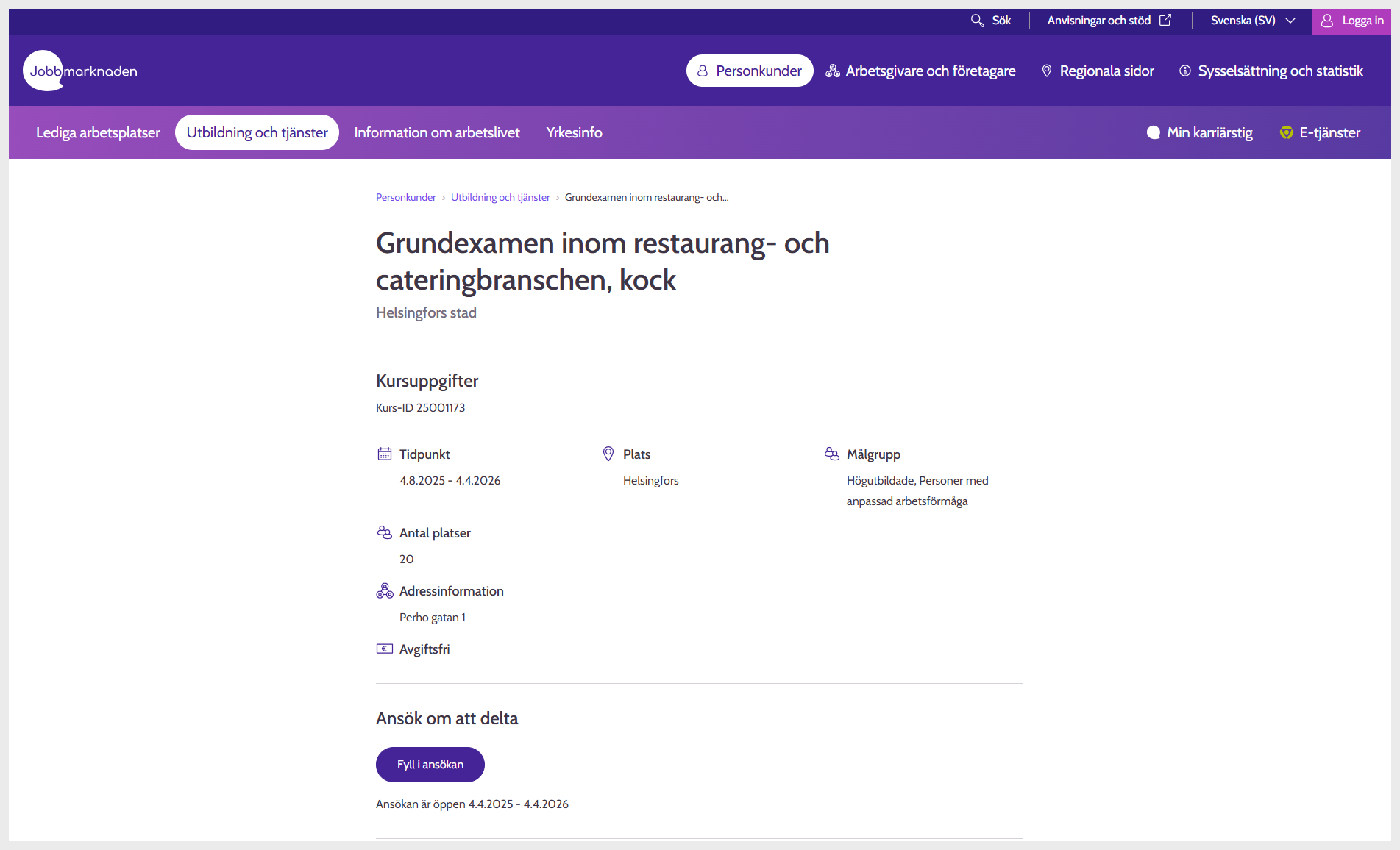Screen dimensions: 1400x850
Task: Click the people icon beside Antal platser
Action: tap(385, 532)
